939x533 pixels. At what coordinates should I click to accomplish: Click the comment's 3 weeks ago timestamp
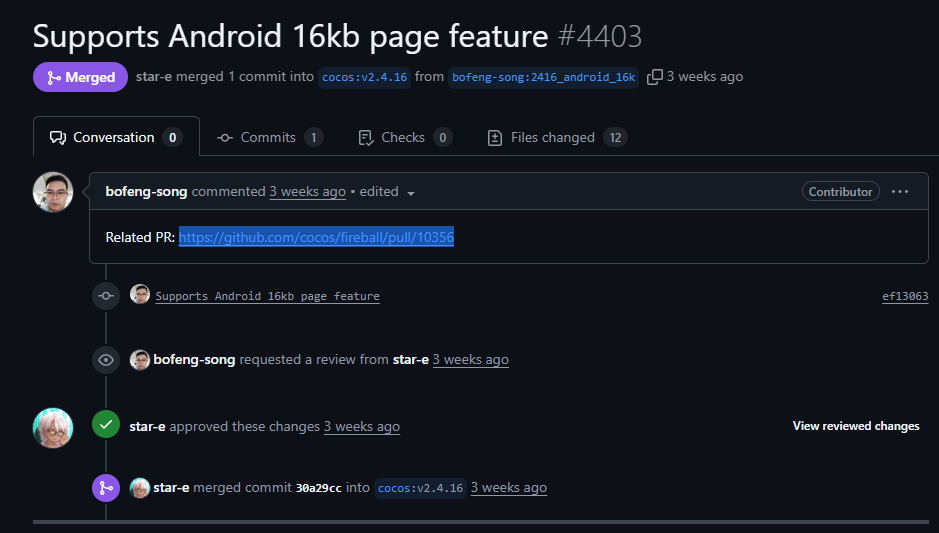coord(307,192)
